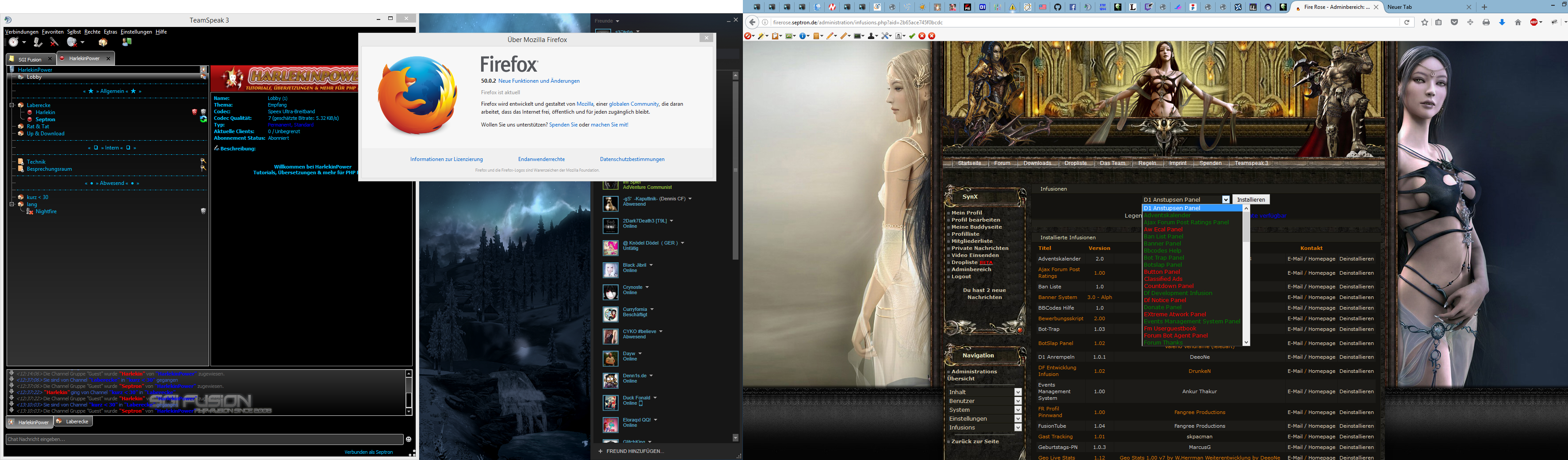Collapse the lang channel tree node
This screenshot has height=460, width=1568.
pyautogui.click(x=11, y=204)
